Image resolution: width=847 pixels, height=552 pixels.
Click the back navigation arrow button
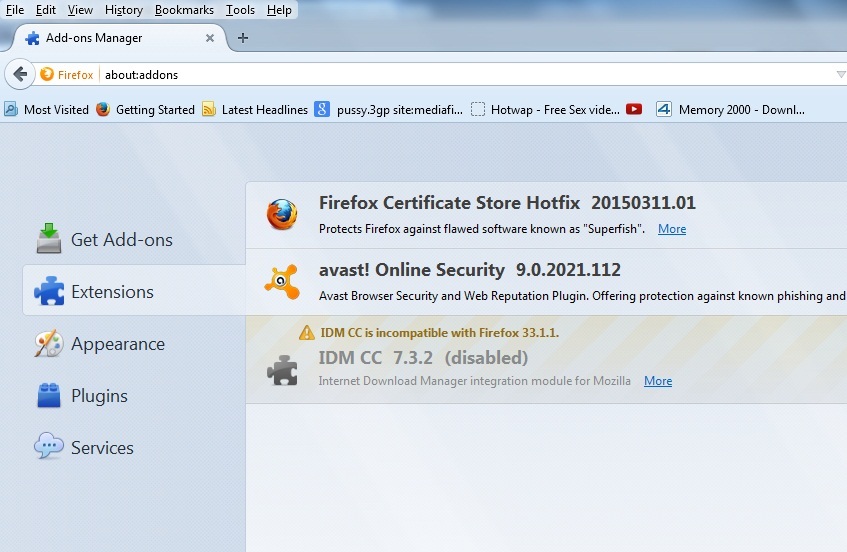coord(20,74)
